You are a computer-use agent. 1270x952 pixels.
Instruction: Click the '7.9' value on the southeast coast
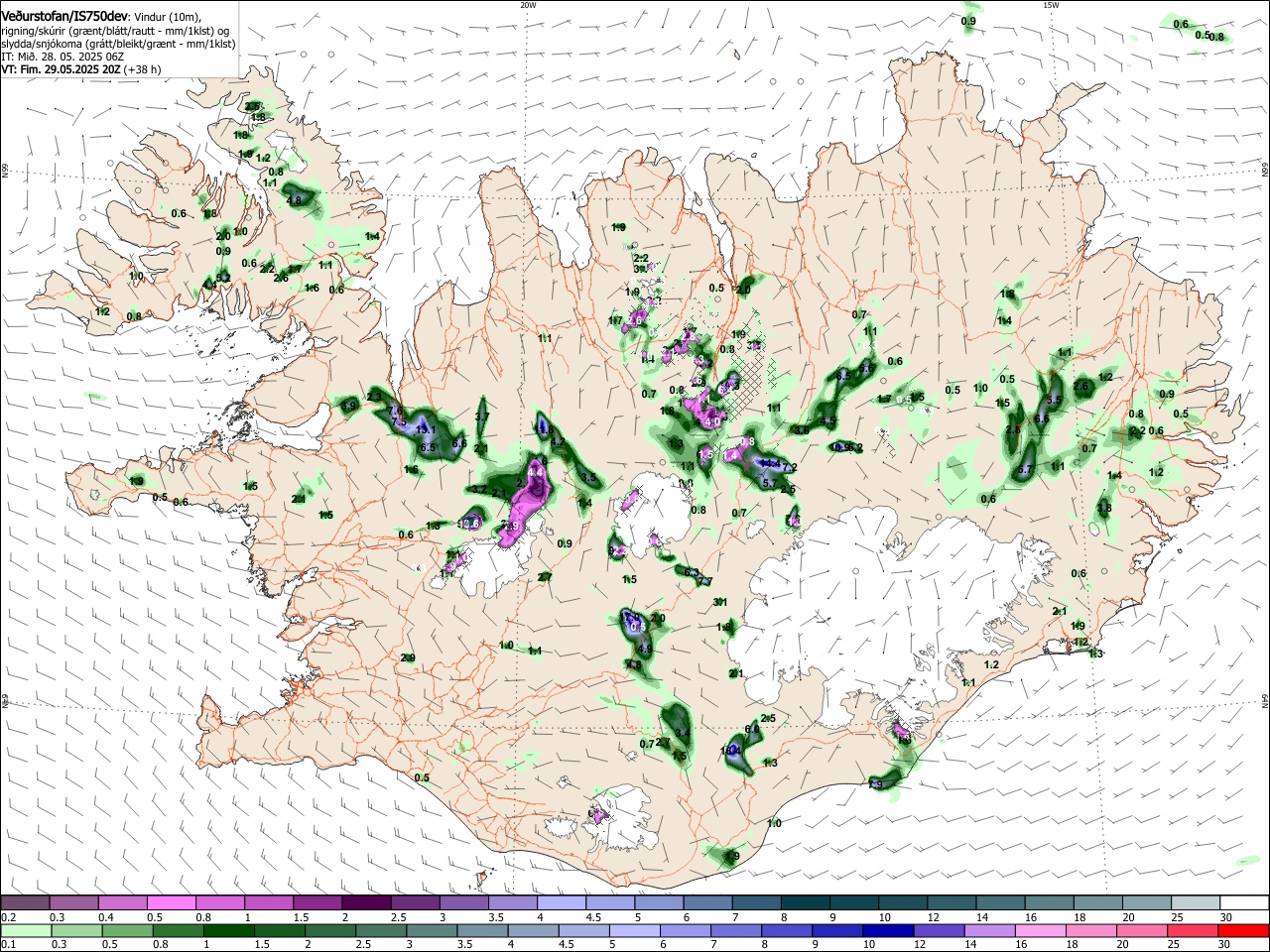(875, 784)
